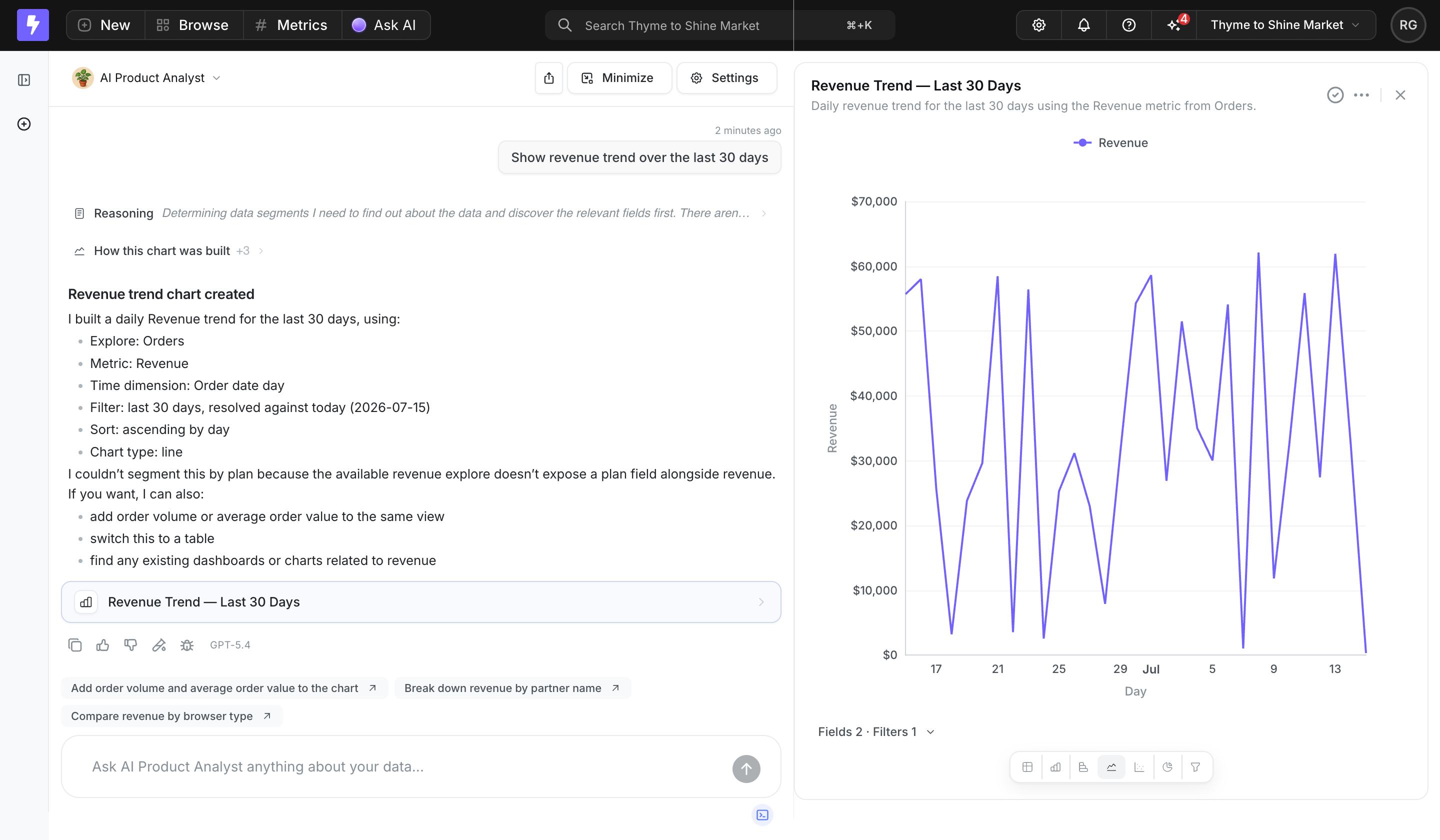Viewport: 1440px width, 840px height.
Task: Expand Fields 2 · Filters 1 section
Action: 876,732
